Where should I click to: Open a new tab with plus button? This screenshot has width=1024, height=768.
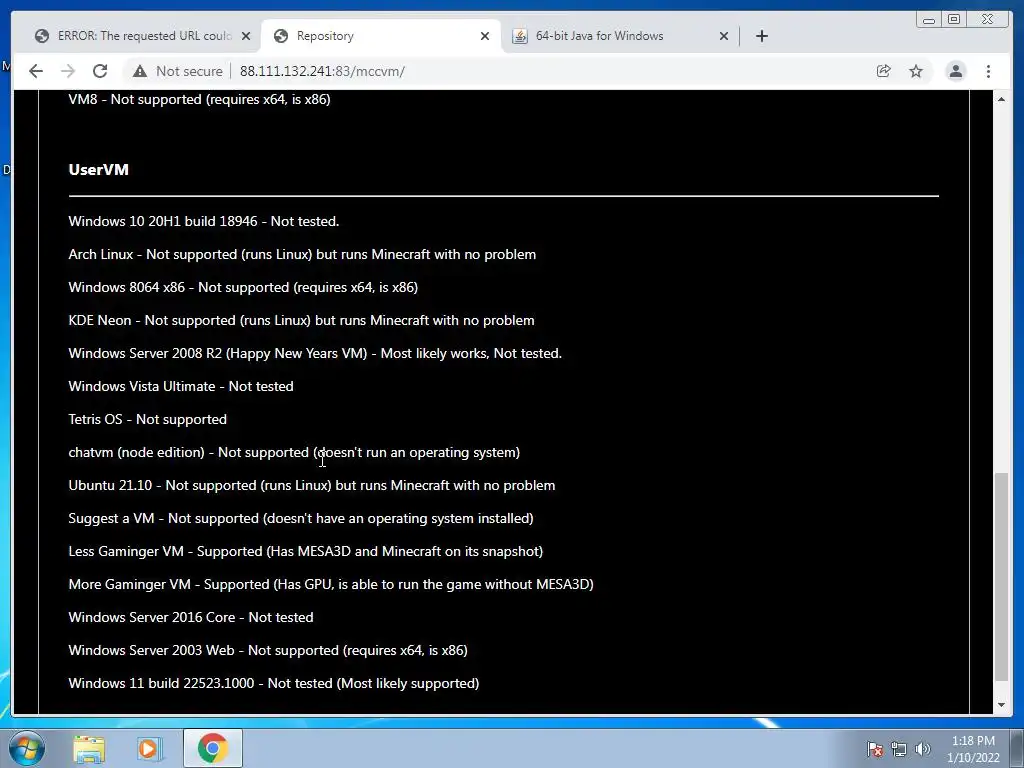pos(761,36)
